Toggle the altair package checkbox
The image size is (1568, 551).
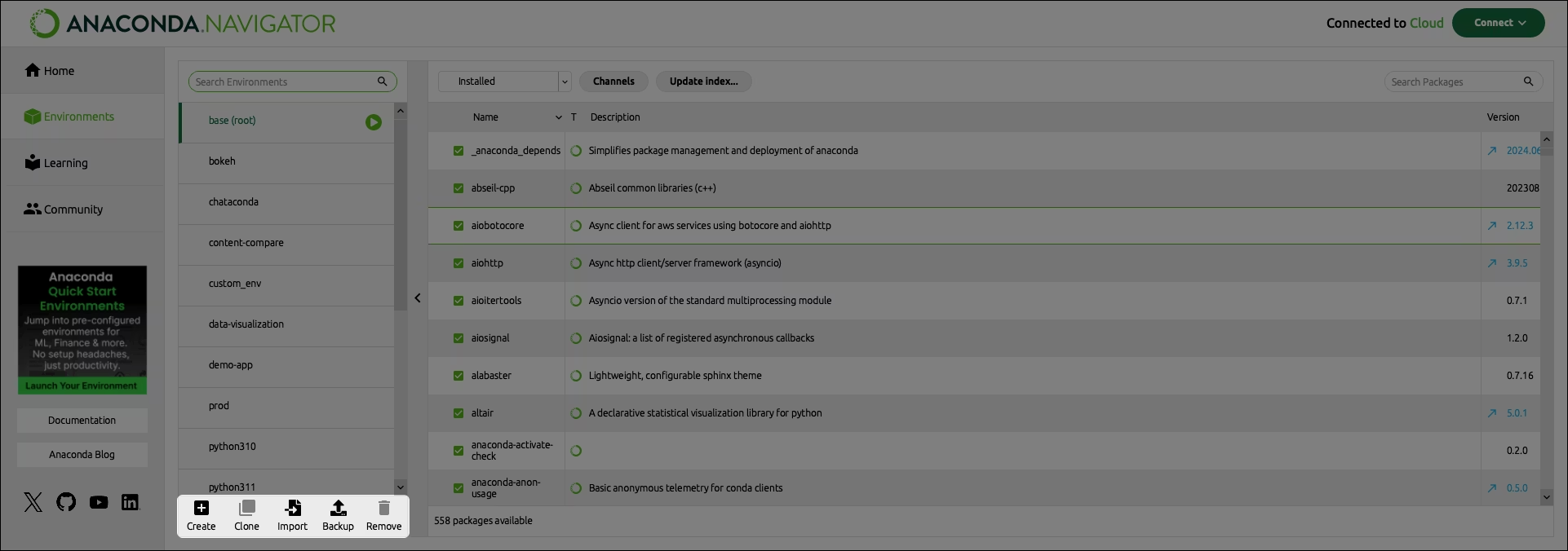coord(458,413)
